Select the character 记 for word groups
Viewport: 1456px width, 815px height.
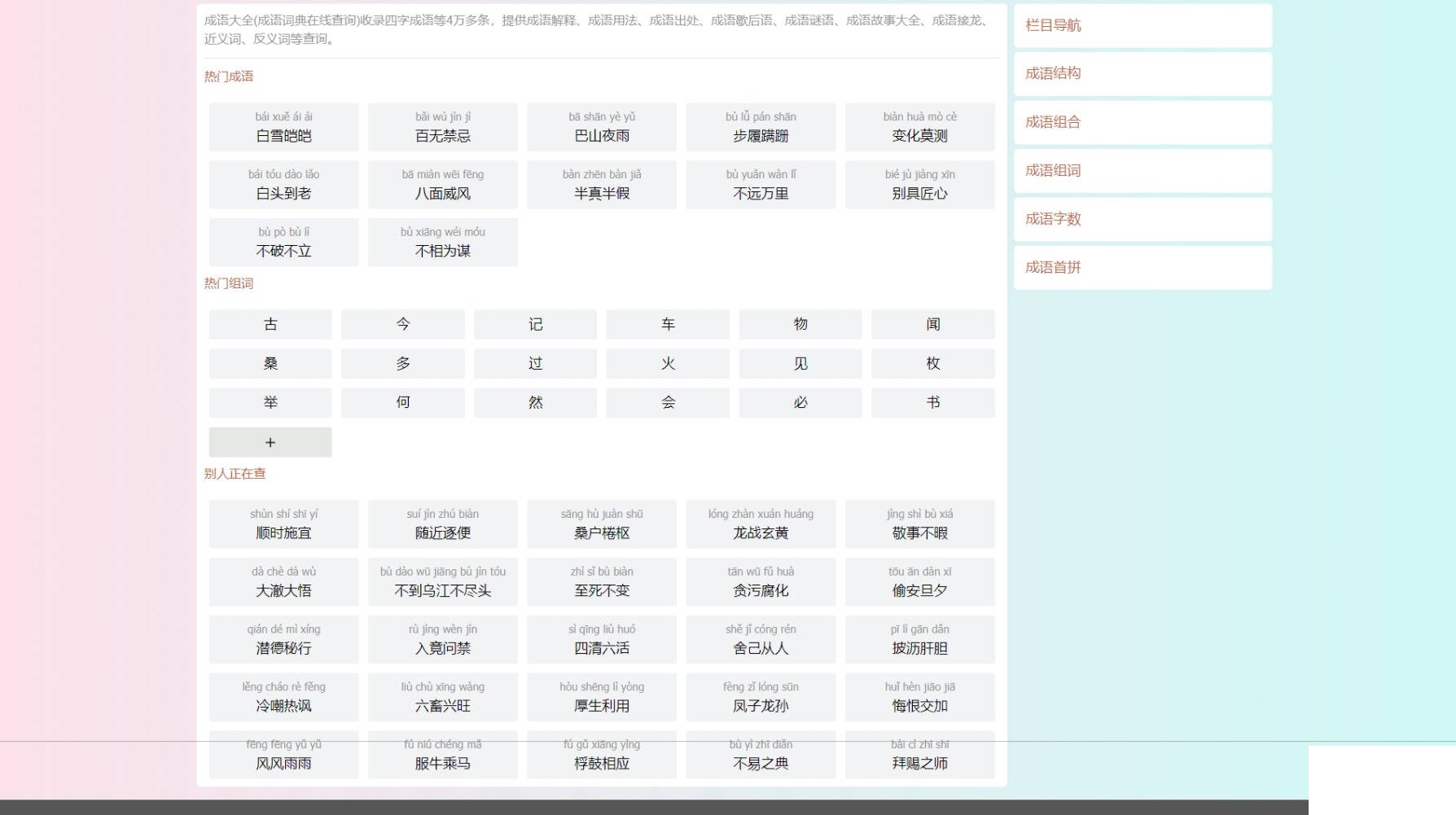point(535,324)
